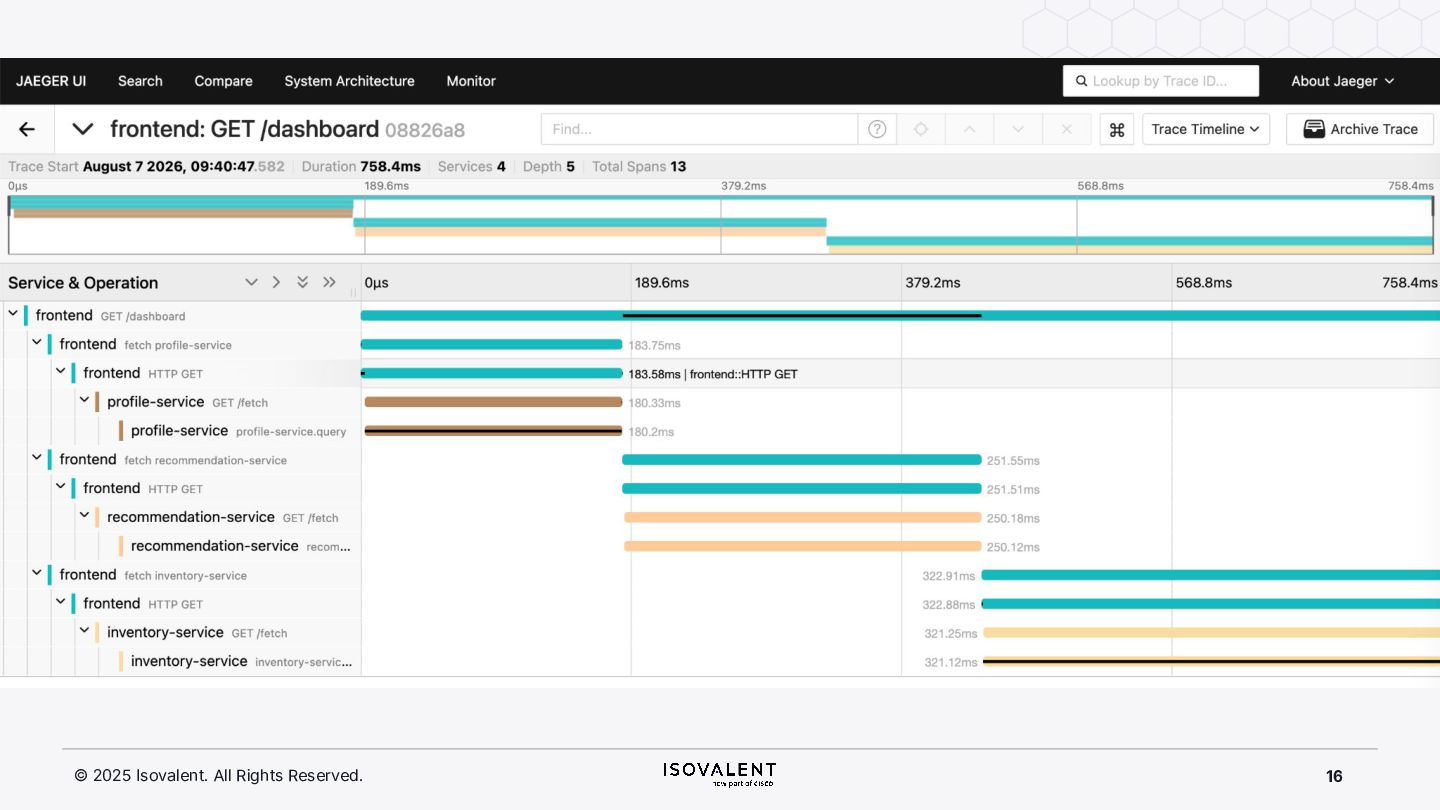The image size is (1440, 810).
Task: Collapse the frontend GET /dashboard root span
Action: pos(13,314)
